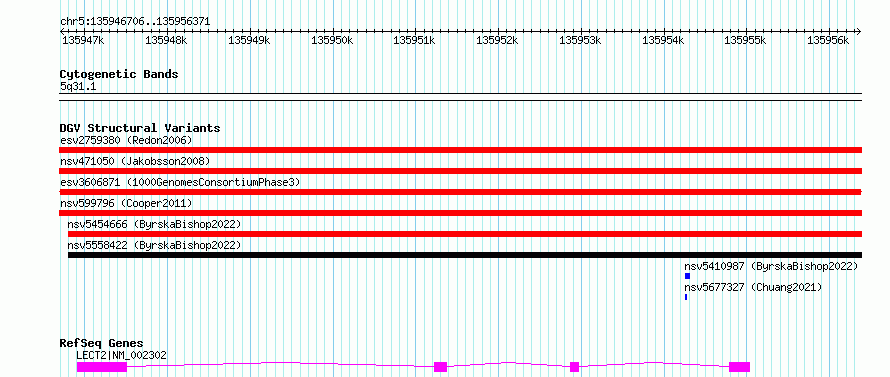This screenshot has width=890, height=377.
Task: Select the red bar under esv3606871
Action: pos(460,192)
